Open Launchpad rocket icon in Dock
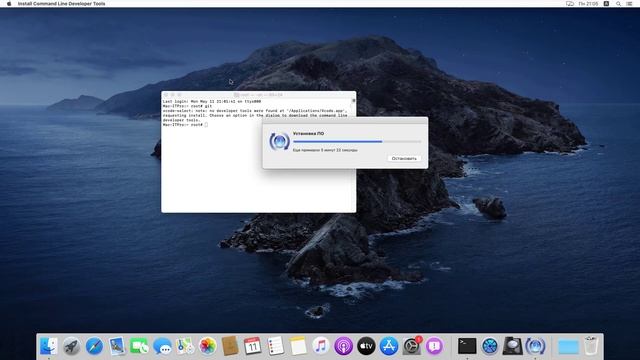Screen dimensions: 640x360 pyautogui.click(x=71, y=346)
